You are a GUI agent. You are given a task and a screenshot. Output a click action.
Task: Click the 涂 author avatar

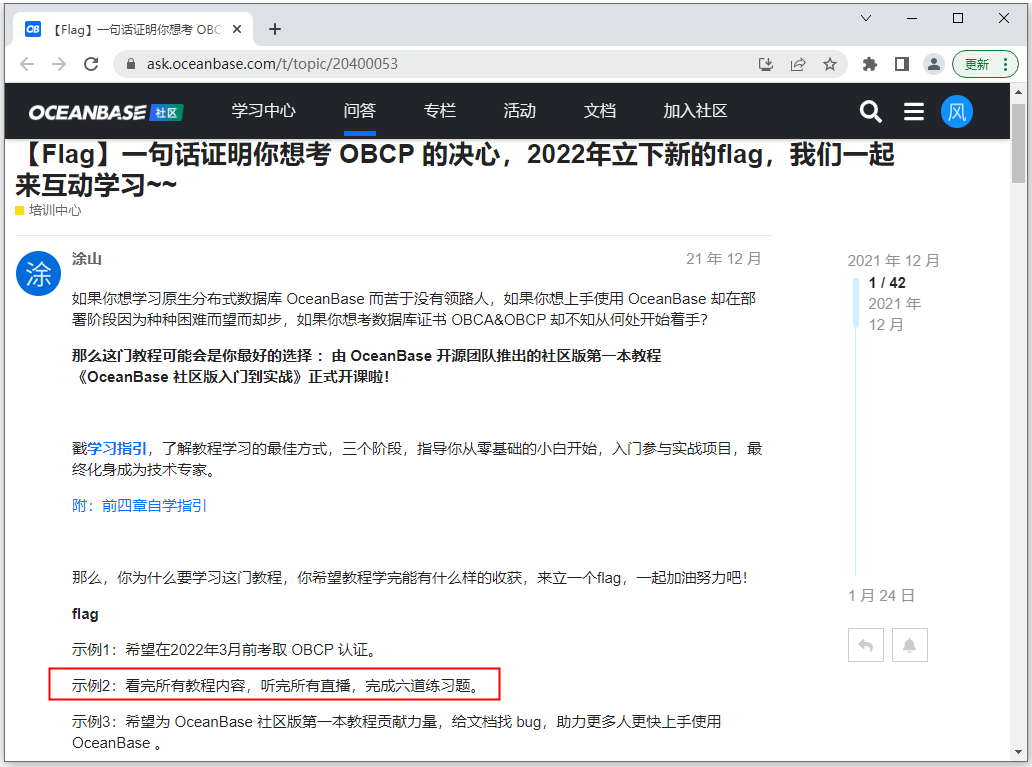coord(38,273)
